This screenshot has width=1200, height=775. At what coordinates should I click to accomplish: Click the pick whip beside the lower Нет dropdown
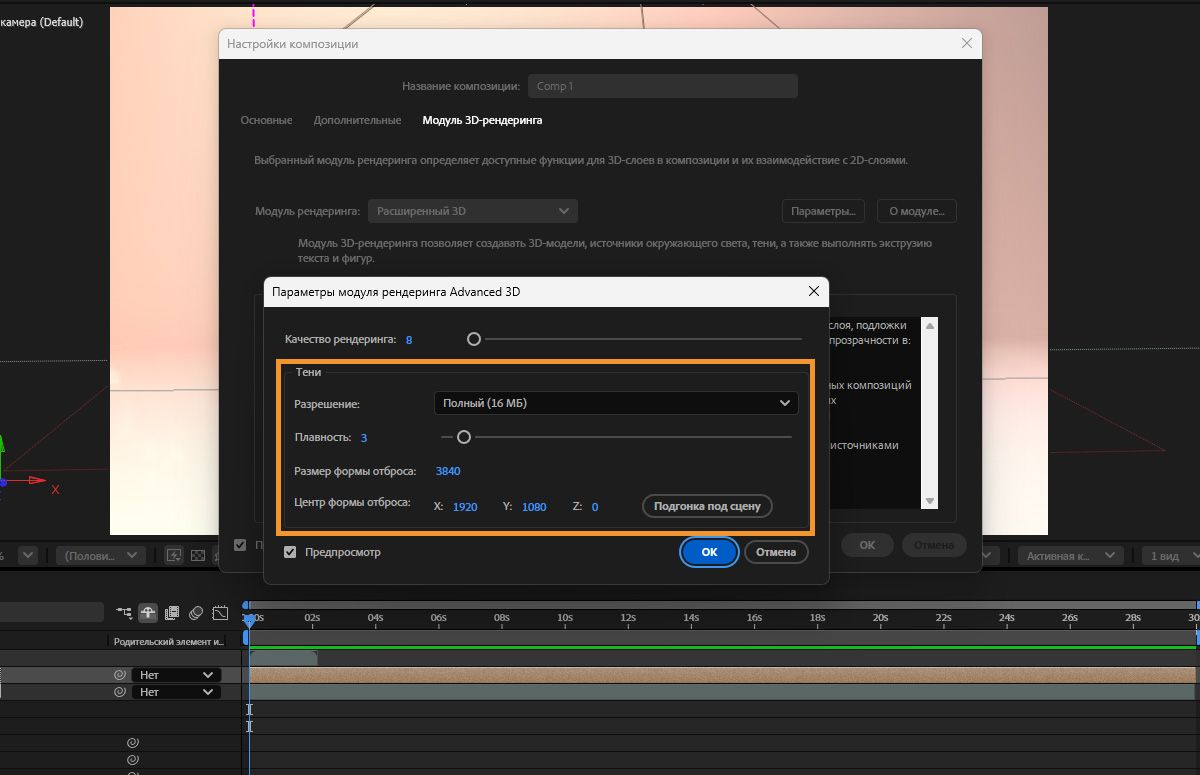119,692
